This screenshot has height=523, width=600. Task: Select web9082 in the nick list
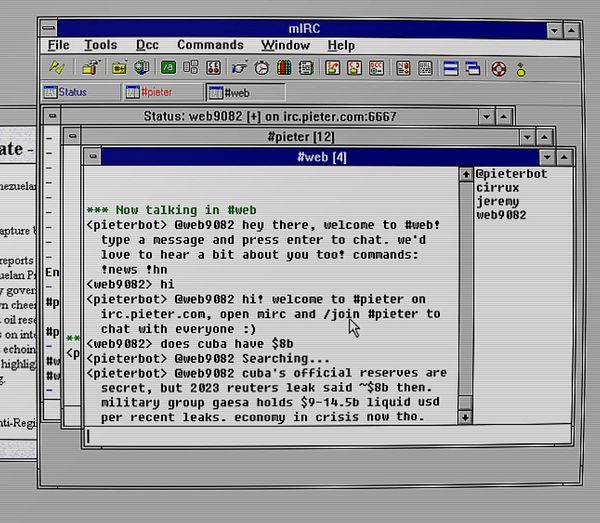click(x=501, y=215)
